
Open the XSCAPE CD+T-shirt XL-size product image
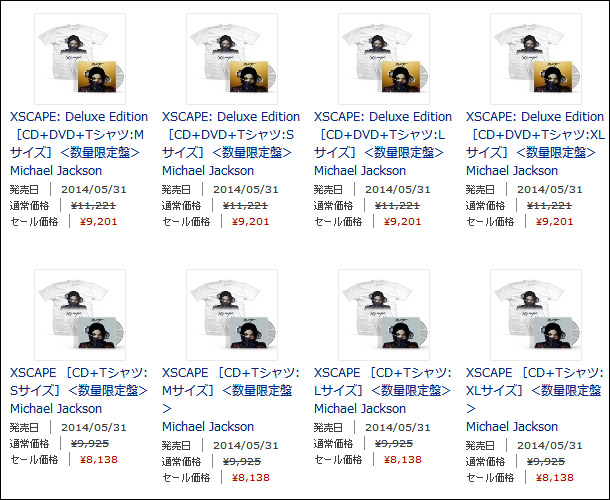point(536,315)
